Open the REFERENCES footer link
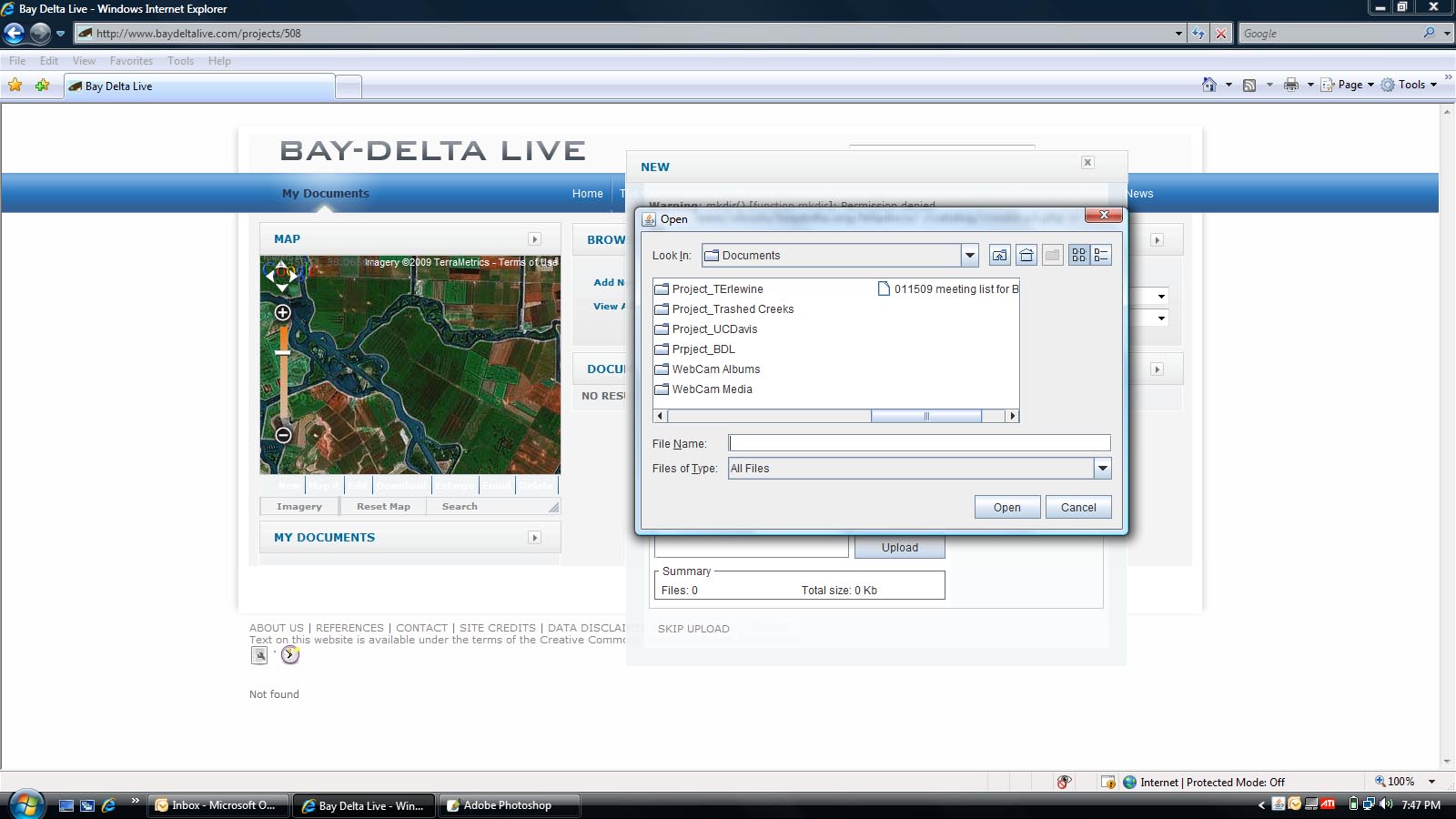This screenshot has height=819, width=1456. [x=349, y=628]
